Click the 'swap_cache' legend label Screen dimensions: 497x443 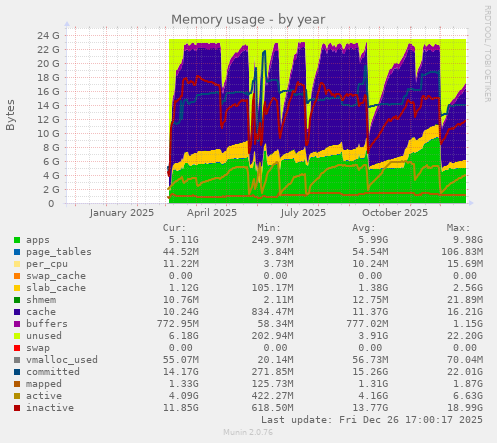(x=56, y=276)
